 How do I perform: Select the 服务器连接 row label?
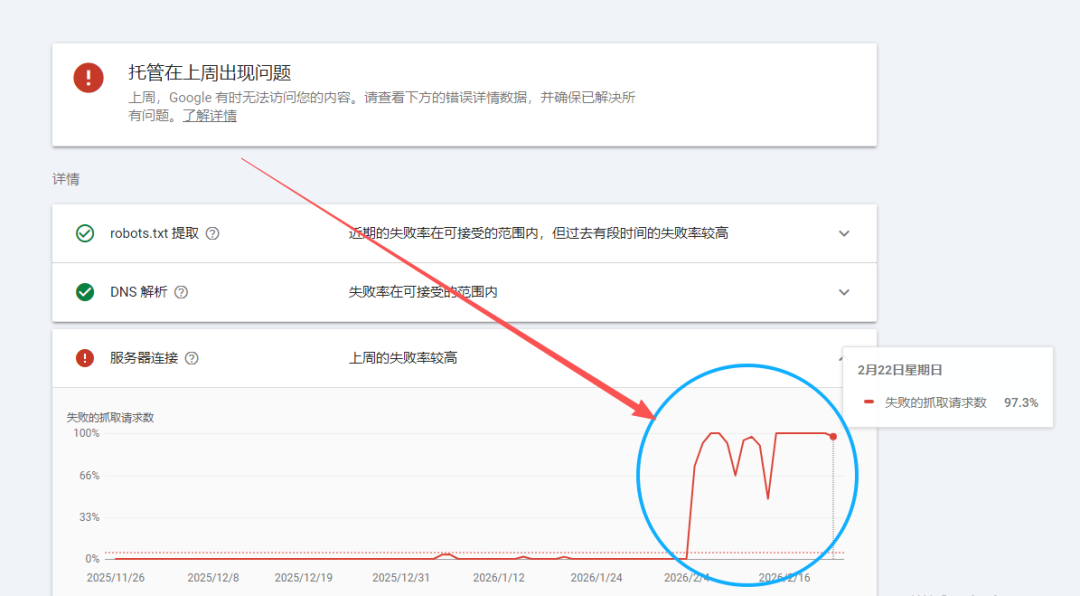tap(144, 358)
